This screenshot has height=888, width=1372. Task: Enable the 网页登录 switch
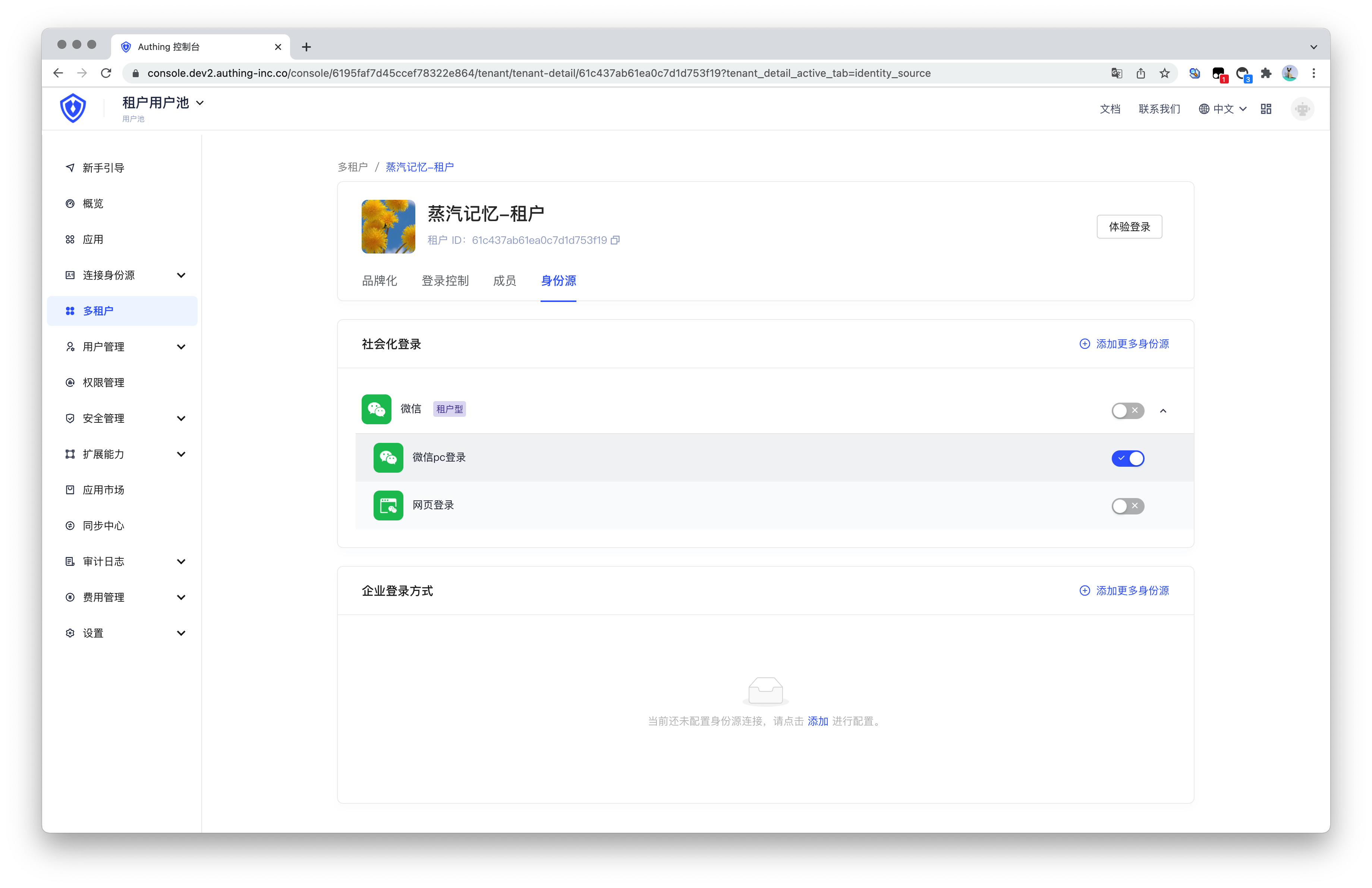pos(1127,506)
